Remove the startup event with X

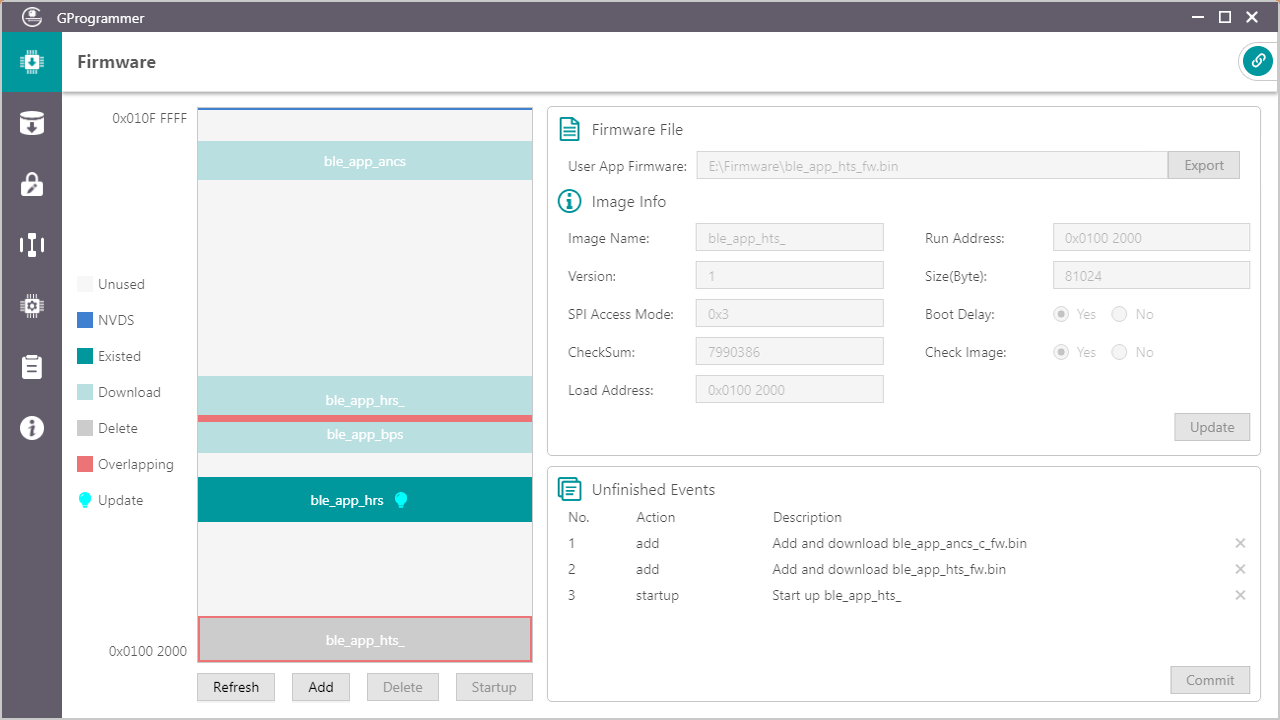[1240, 595]
